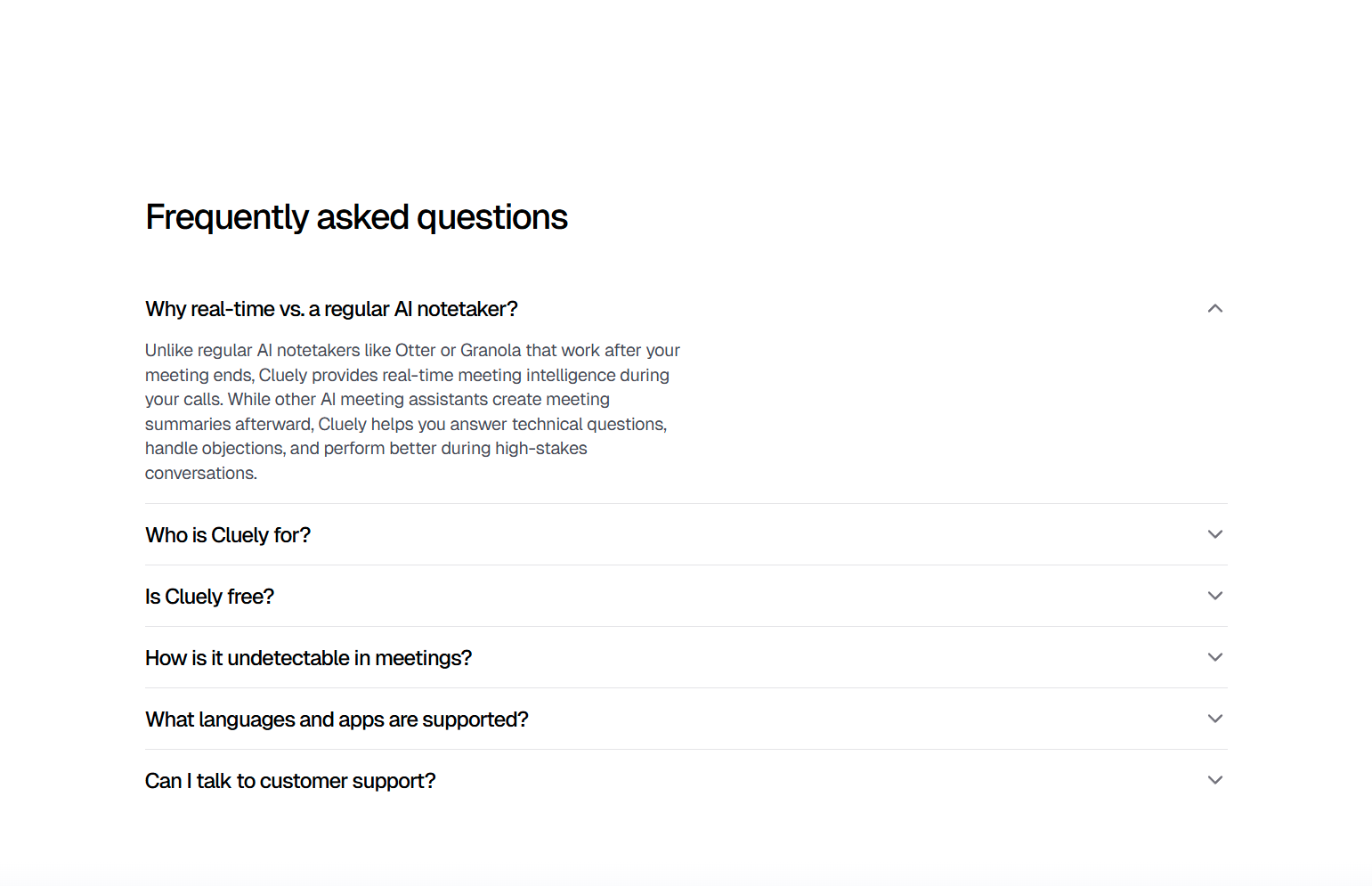This screenshot has height=886, width=1372.
Task: Expand "What languages and apps are supported?"
Action: [337, 719]
